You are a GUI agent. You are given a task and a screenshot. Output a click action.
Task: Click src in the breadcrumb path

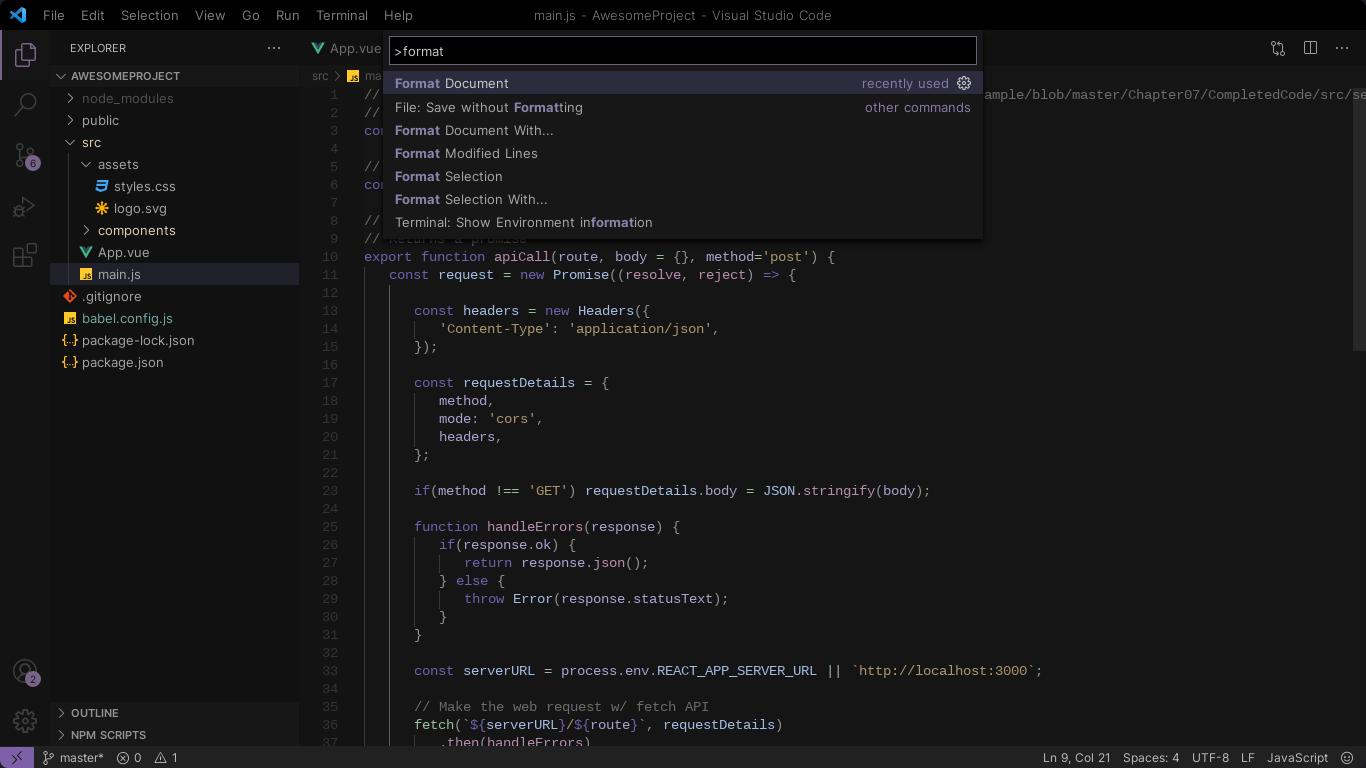pos(320,76)
